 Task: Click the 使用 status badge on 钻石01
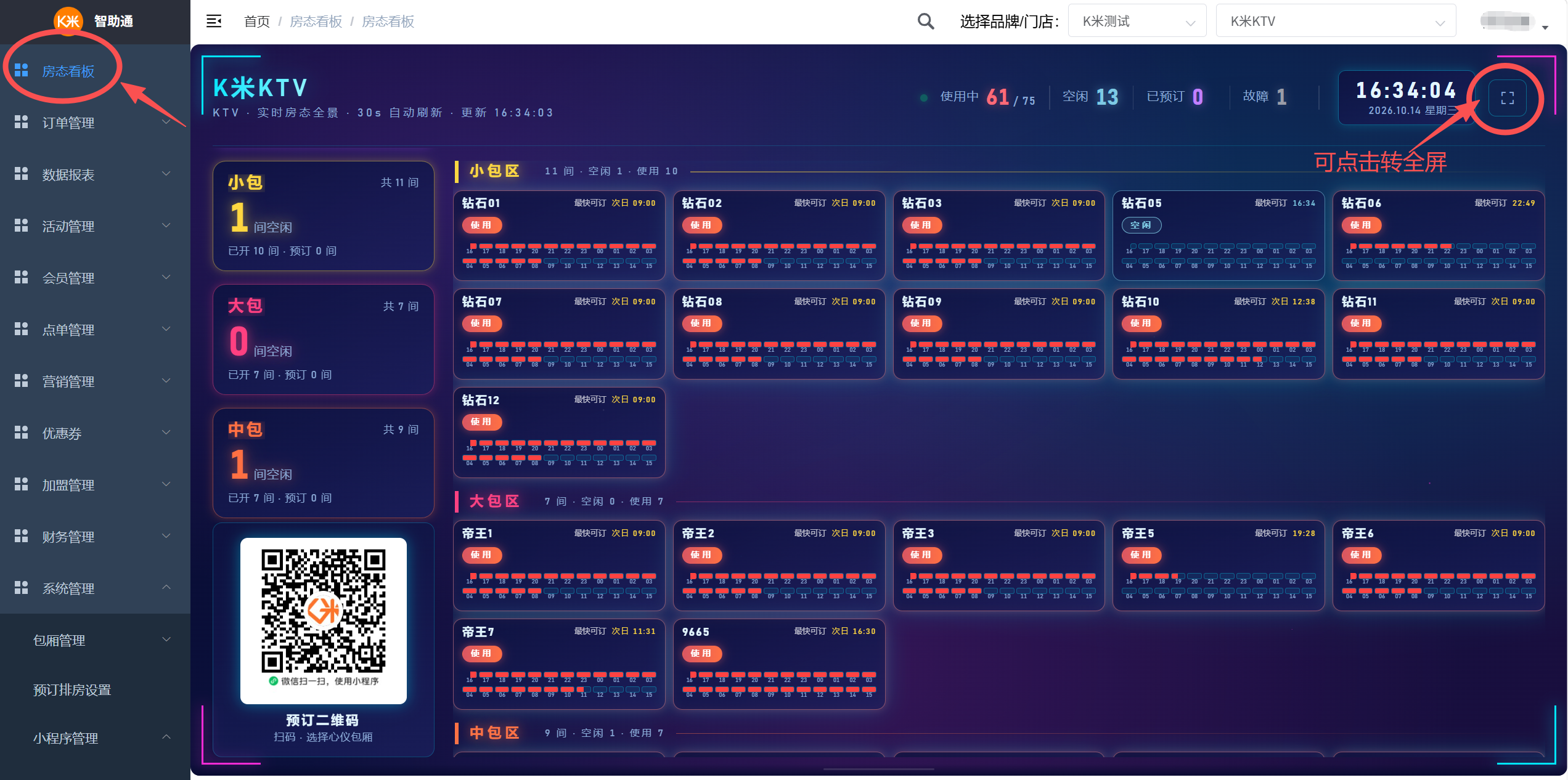pos(482,225)
